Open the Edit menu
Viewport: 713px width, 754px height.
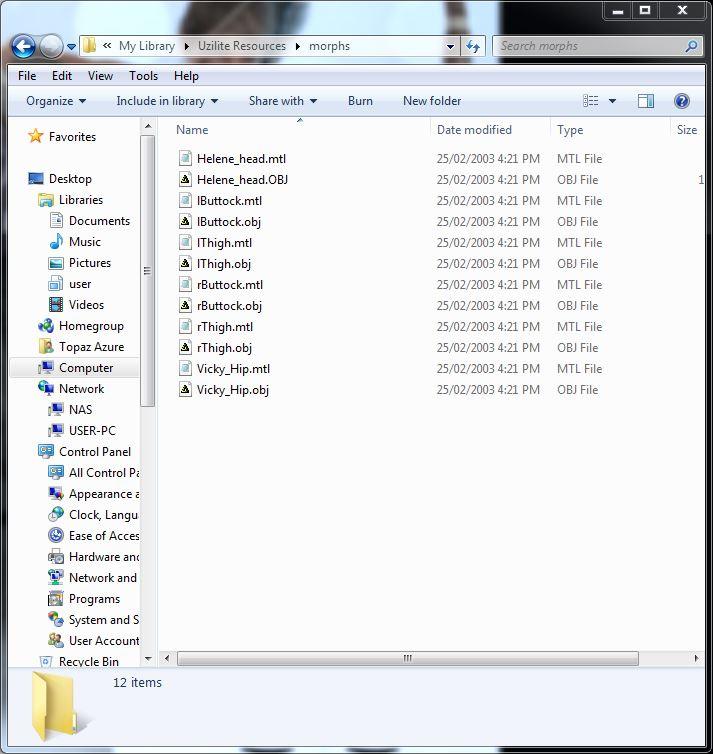tap(62, 76)
